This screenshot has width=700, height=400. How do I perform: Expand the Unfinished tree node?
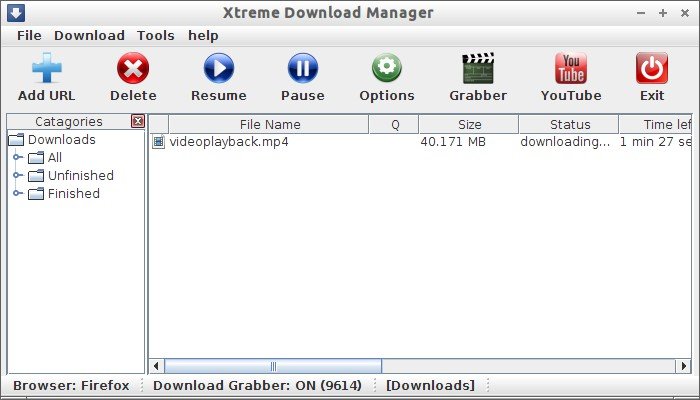(17, 175)
